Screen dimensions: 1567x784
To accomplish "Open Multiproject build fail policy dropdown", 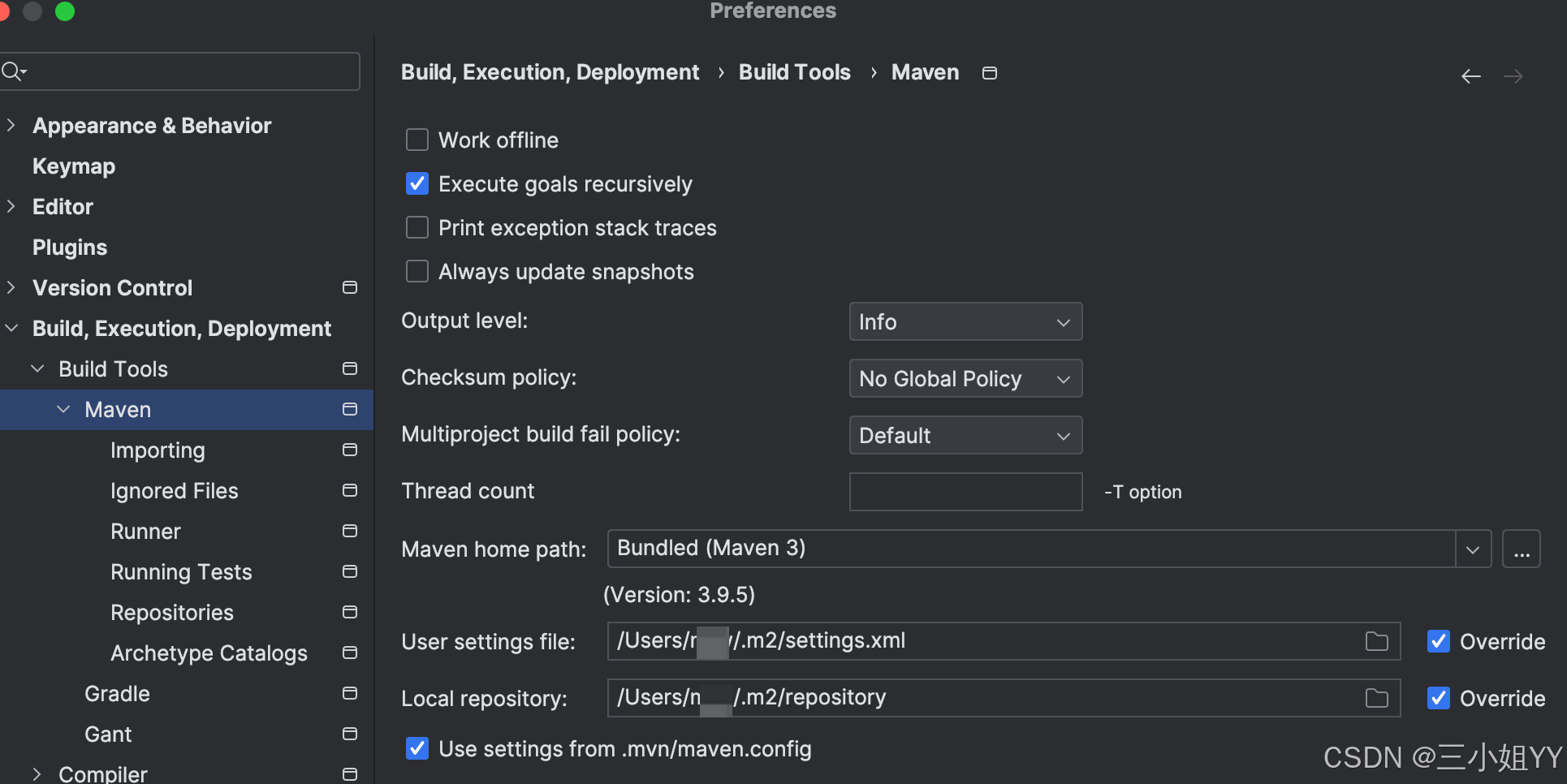I will (x=965, y=436).
